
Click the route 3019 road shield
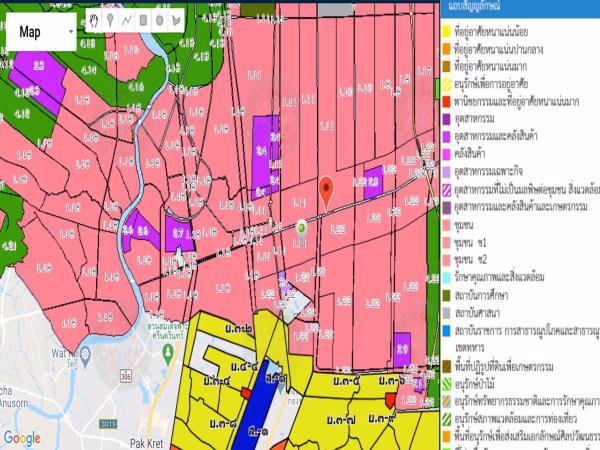tap(108, 424)
